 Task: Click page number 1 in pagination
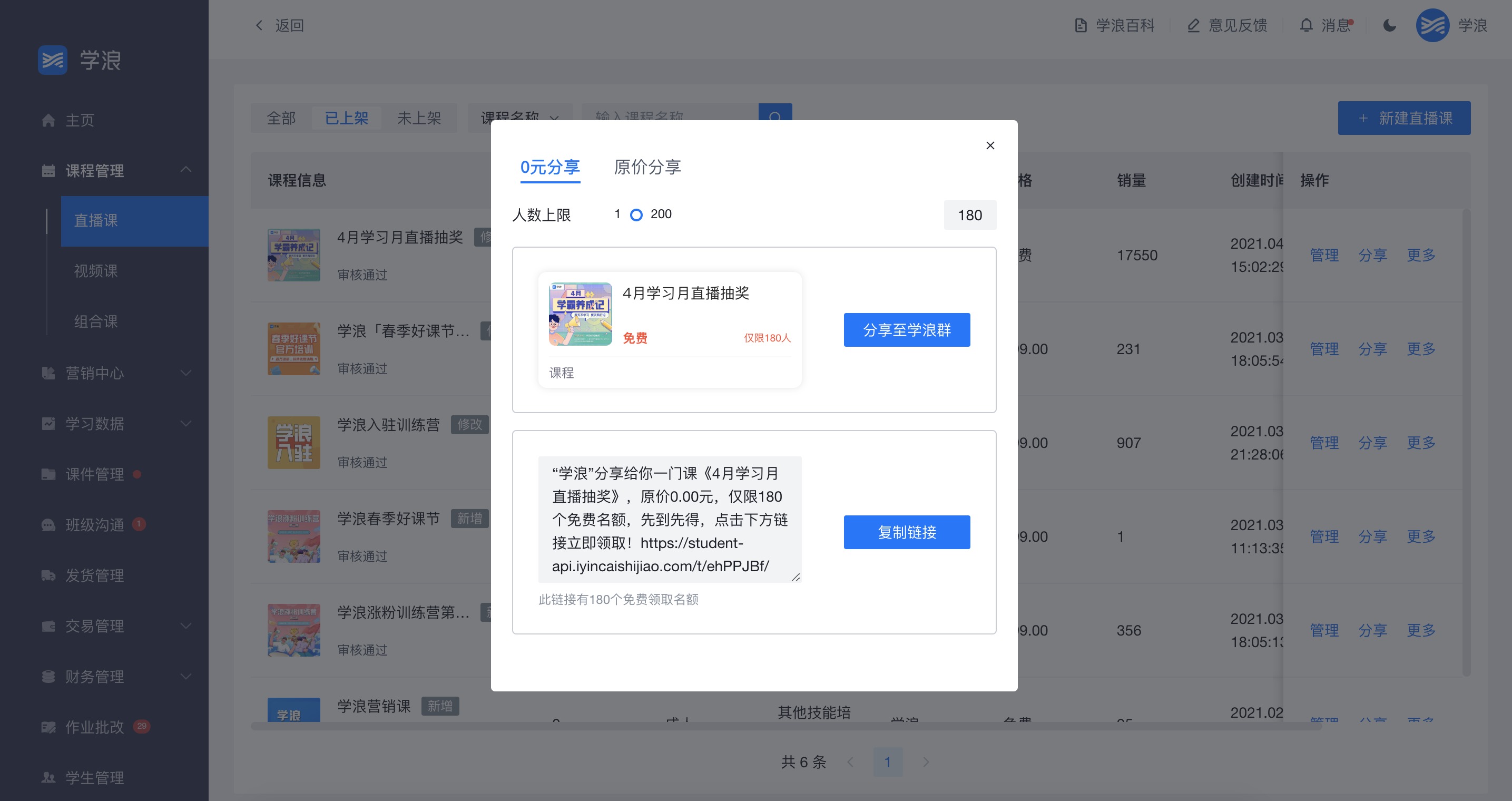click(x=888, y=761)
